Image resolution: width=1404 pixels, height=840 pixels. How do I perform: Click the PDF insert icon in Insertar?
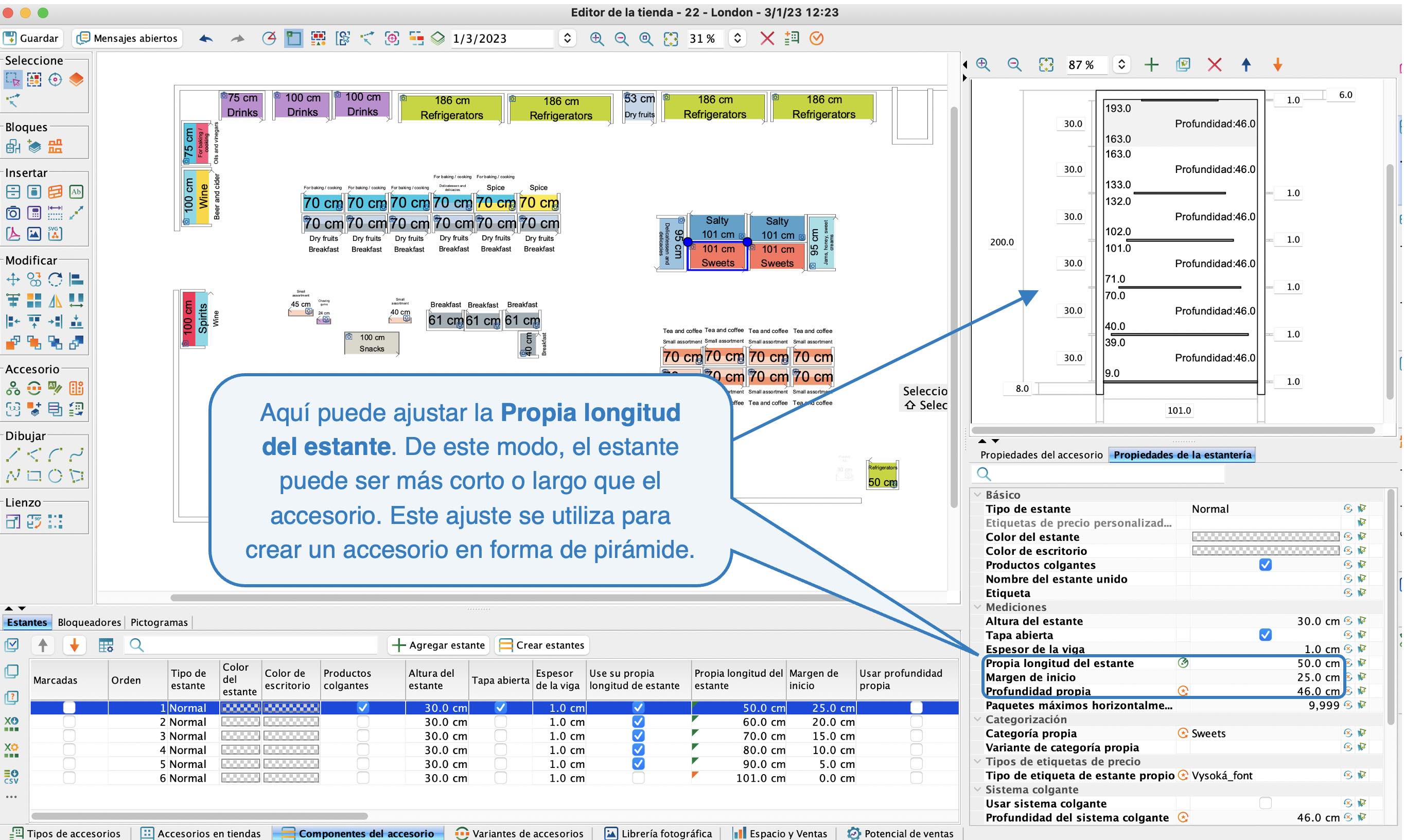coord(13,233)
